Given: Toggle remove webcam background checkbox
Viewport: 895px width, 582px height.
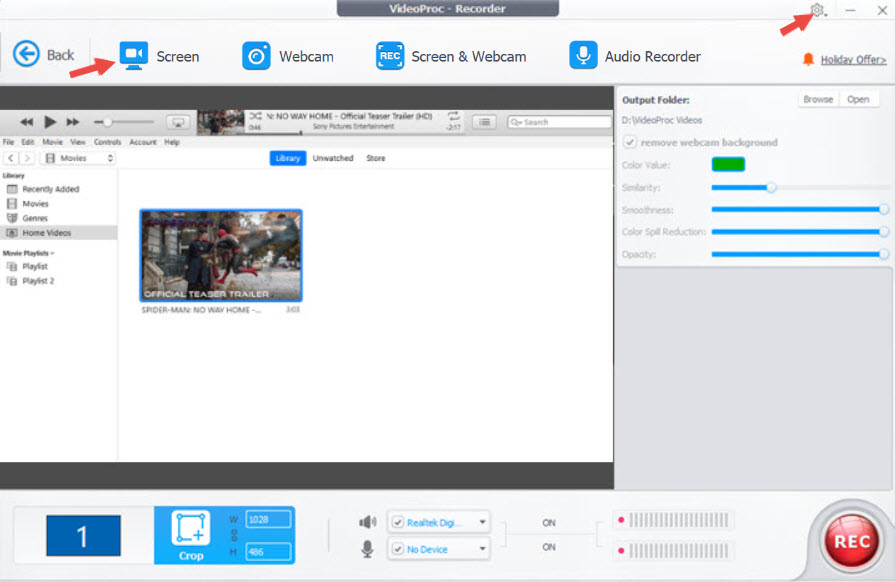Looking at the screenshot, I should pos(630,142).
